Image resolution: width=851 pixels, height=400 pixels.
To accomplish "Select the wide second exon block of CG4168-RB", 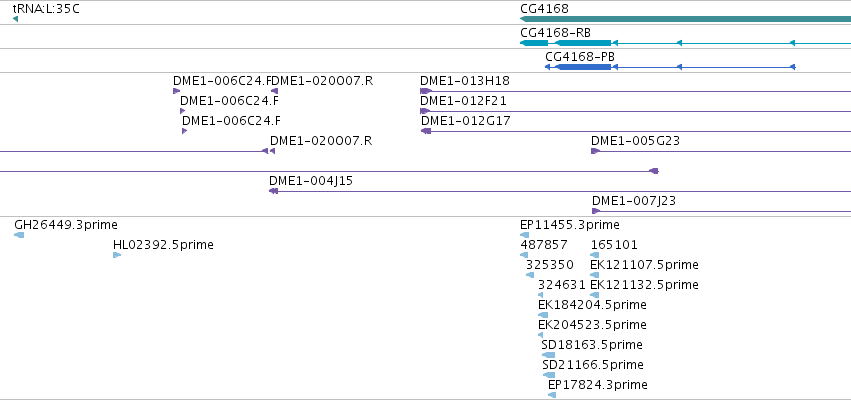I will point(583,43).
